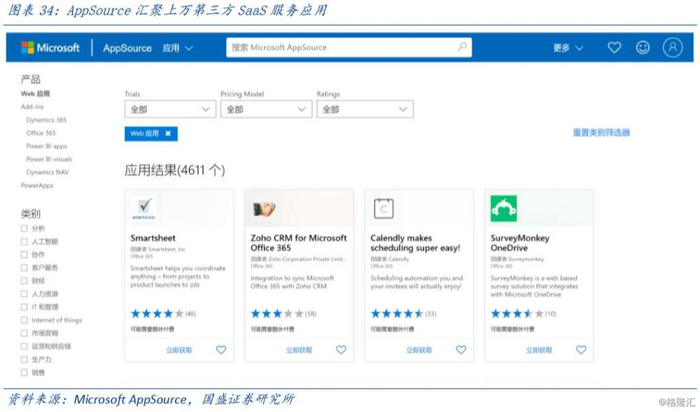This screenshot has height=412, width=700.
Task: Check the 财经 category checkbox
Action: [24, 281]
